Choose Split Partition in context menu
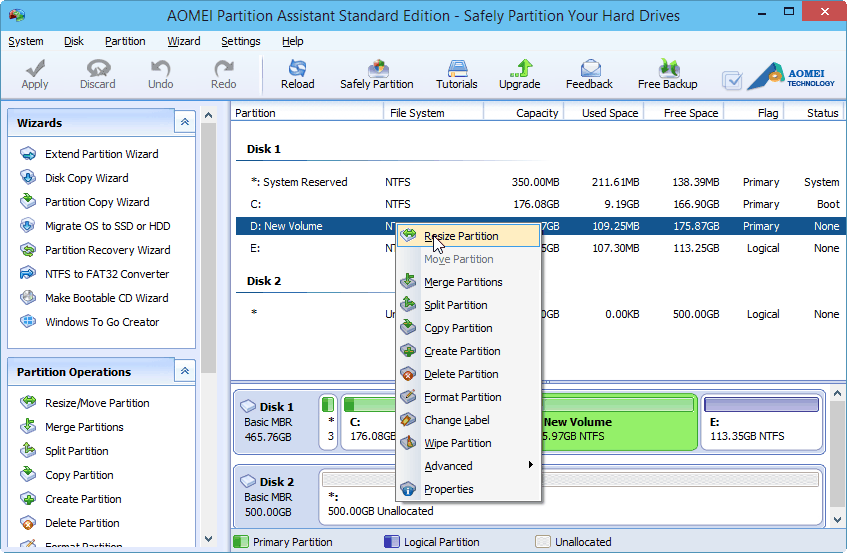 [x=469, y=305]
